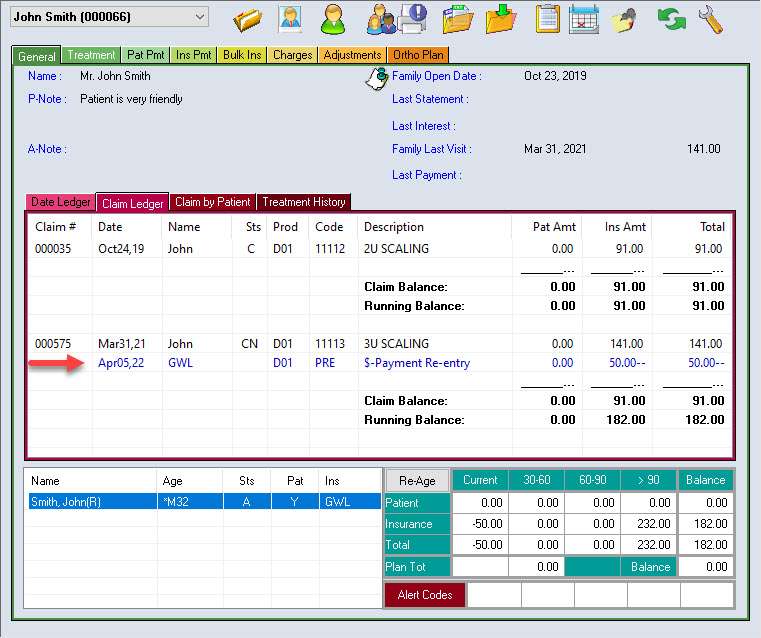761x638 pixels.
Task: Select claim number 000575 row
Action: (x=380, y=344)
